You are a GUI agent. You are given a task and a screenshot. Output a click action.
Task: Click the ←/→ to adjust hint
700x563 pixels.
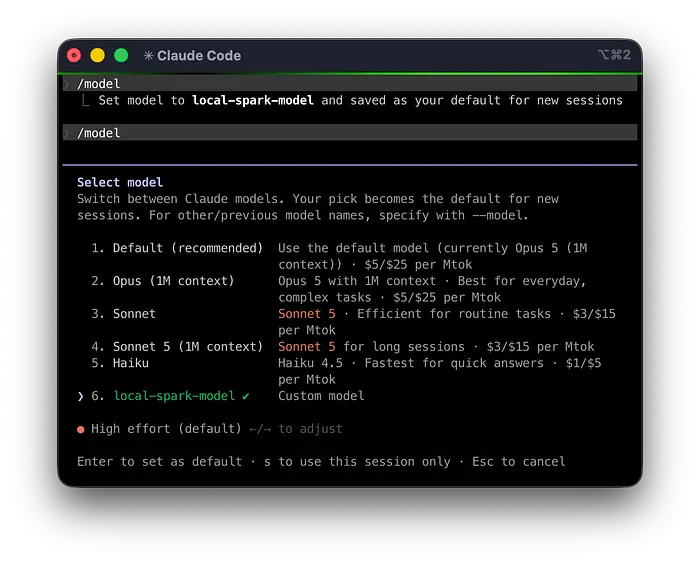click(x=296, y=429)
